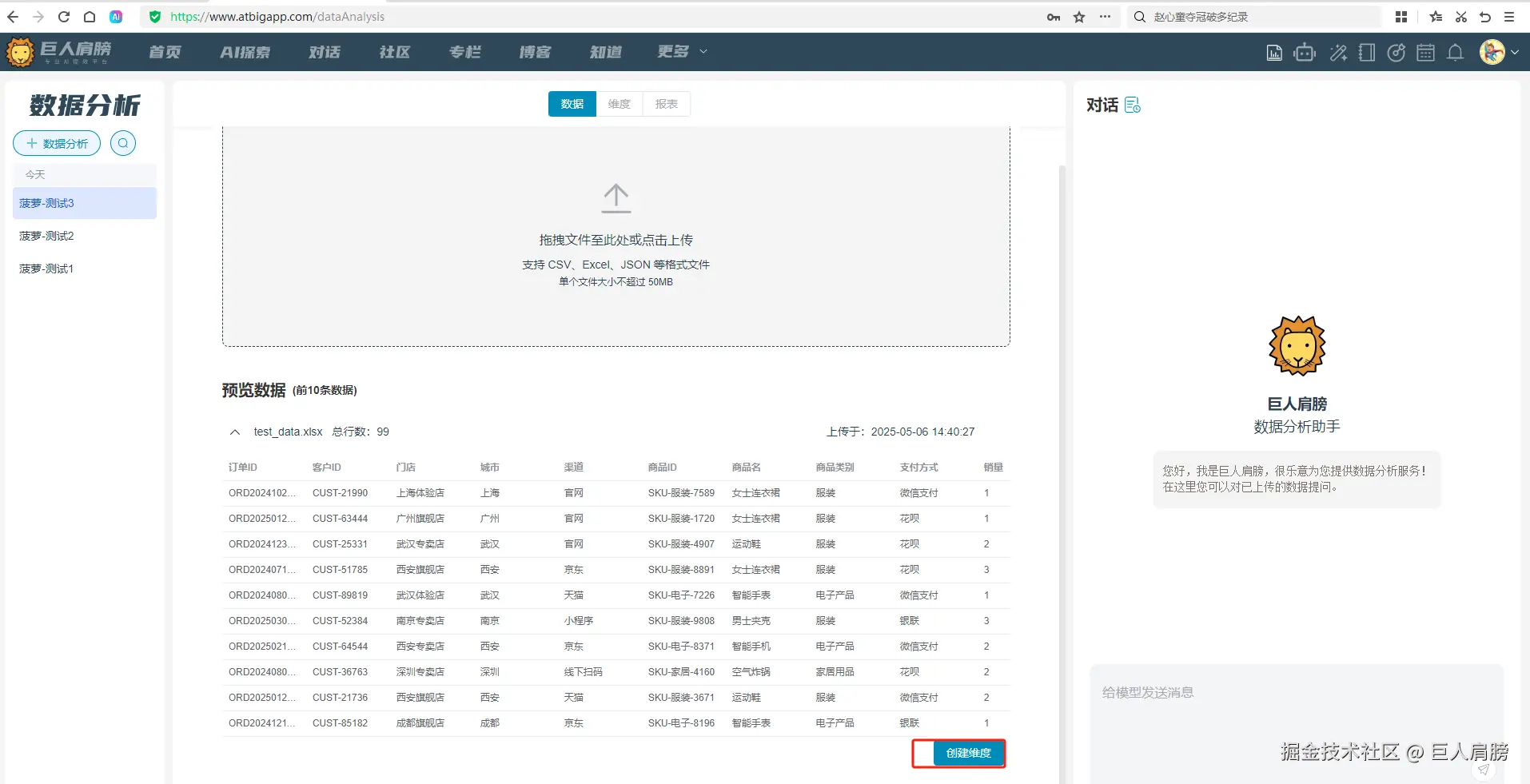Screen dimensions: 1530x784
Task: Open the 社区 navigation item
Action: pyautogui.click(x=395, y=52)
